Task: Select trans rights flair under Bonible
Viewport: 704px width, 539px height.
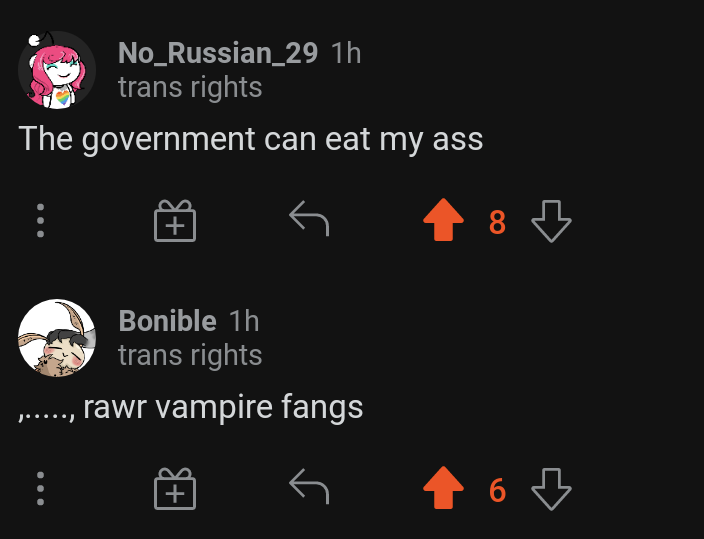Action: (190, 355)
